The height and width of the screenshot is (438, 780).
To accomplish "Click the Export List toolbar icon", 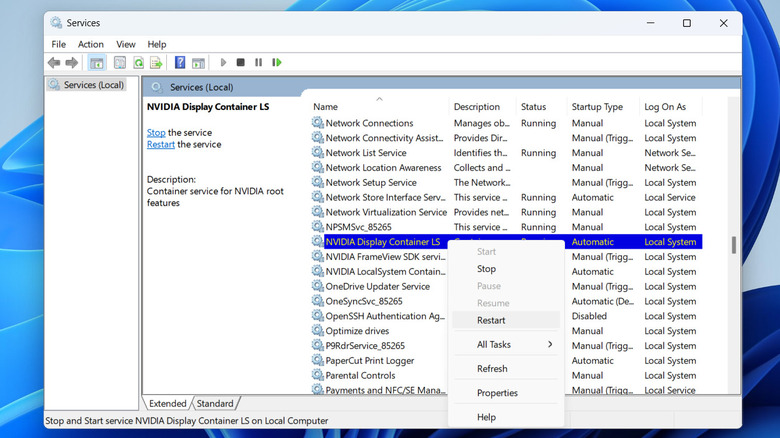I will [x=158, y=63].
